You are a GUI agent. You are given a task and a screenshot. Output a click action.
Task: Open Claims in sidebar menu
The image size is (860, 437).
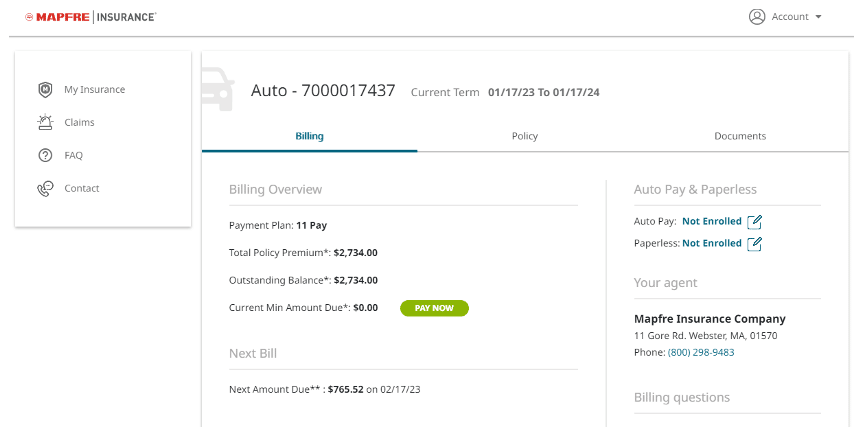click(x=79, y=122)
